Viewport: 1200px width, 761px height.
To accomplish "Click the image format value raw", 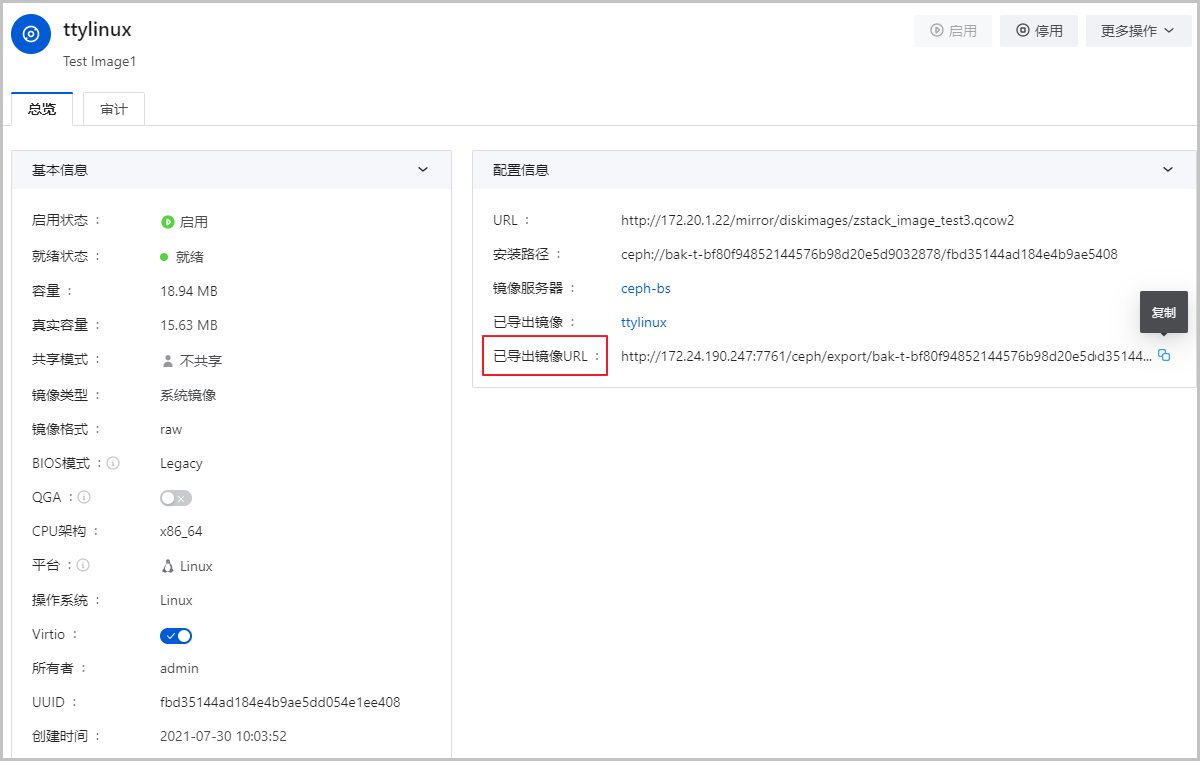I will [171, 429].
